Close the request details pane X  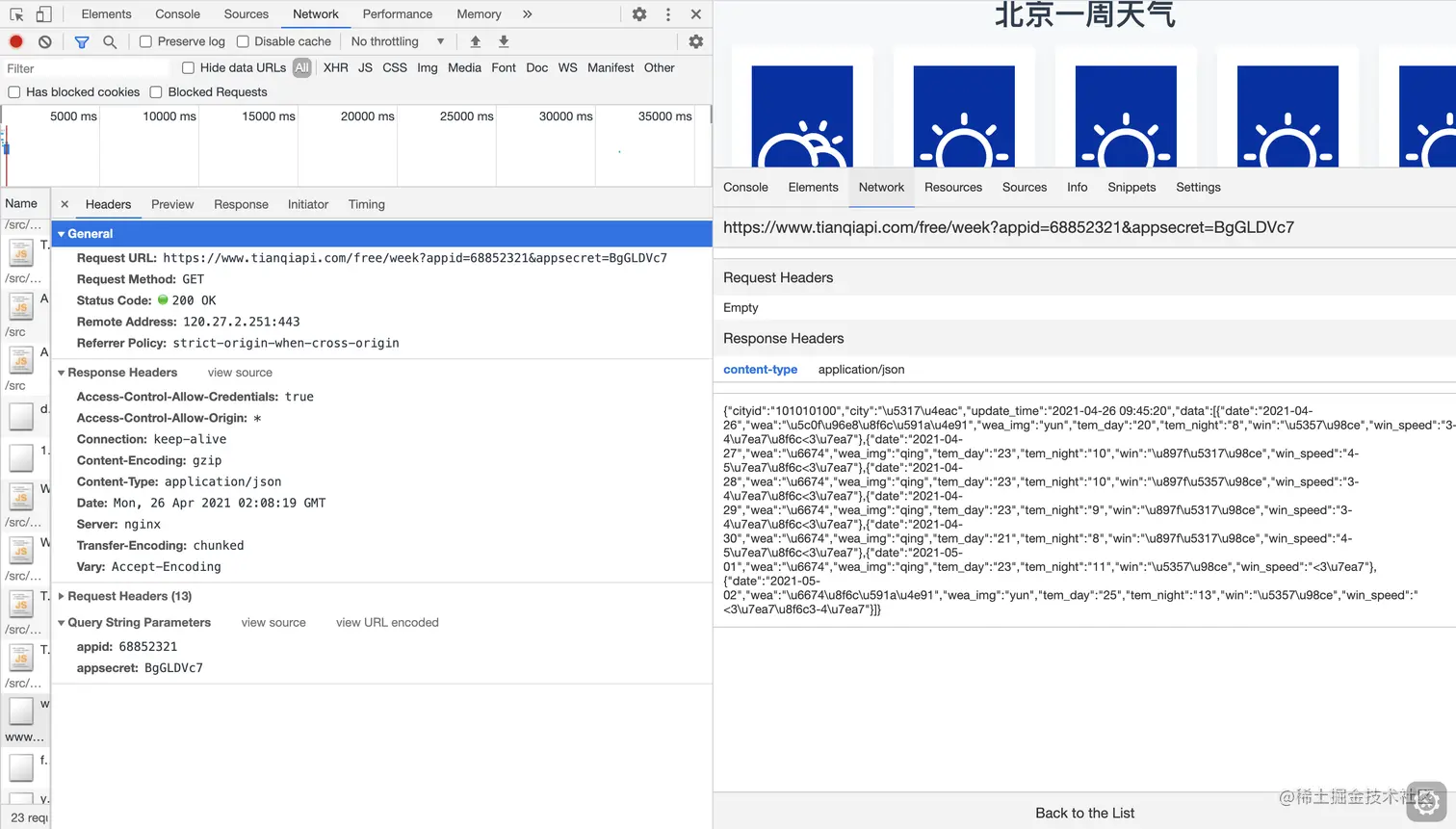(65, 204)
